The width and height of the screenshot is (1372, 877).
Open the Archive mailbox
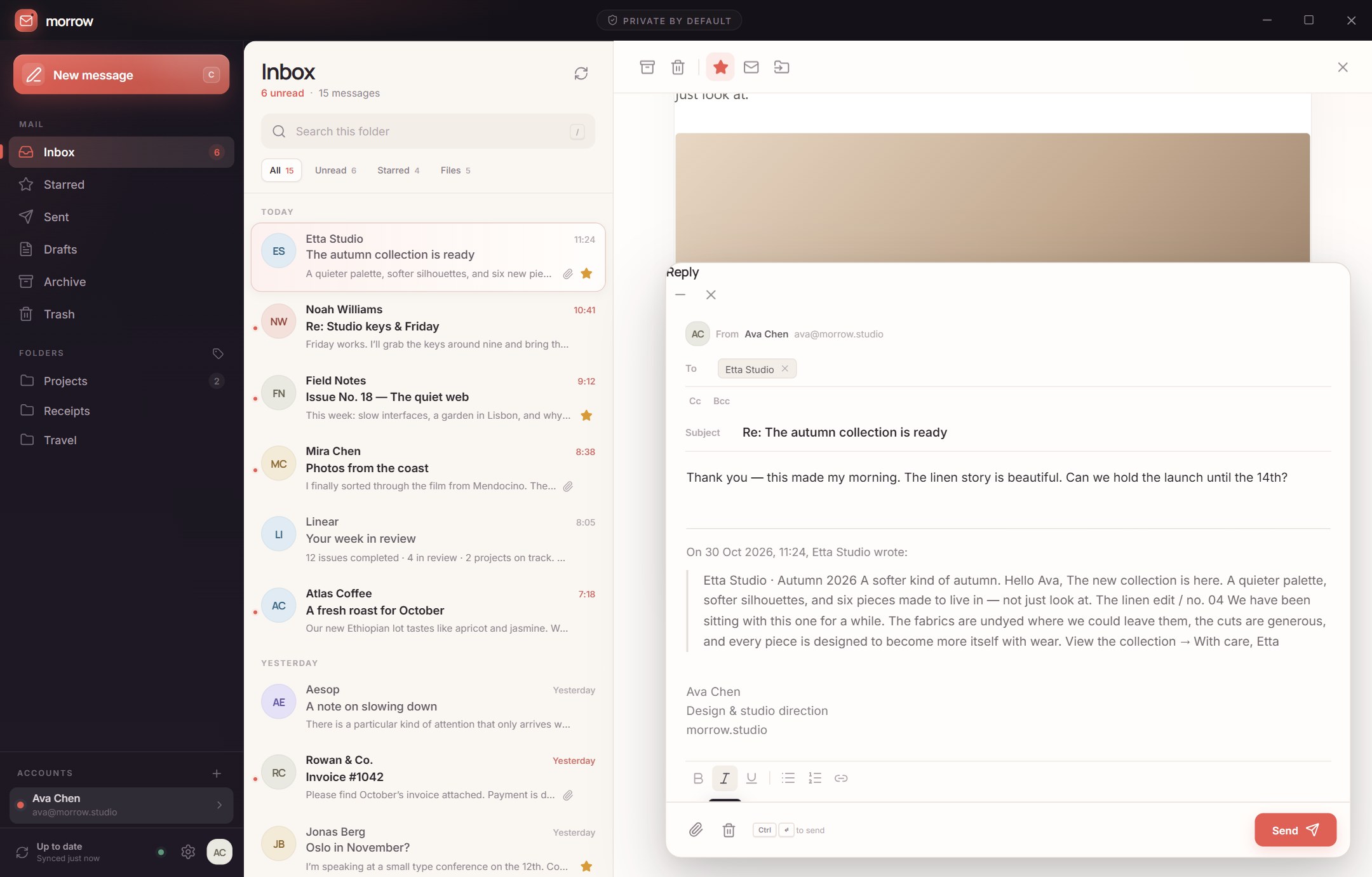point(121,282)
